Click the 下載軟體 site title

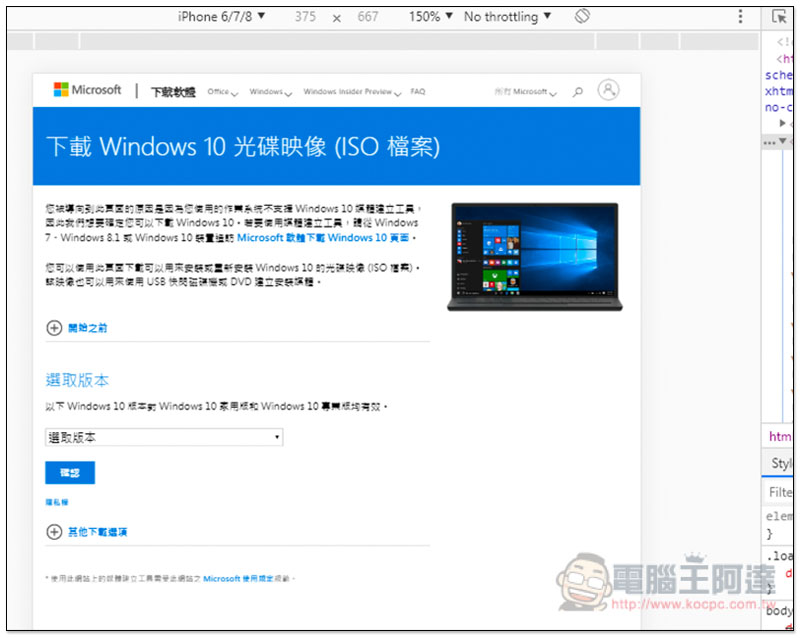click(173, 92)
